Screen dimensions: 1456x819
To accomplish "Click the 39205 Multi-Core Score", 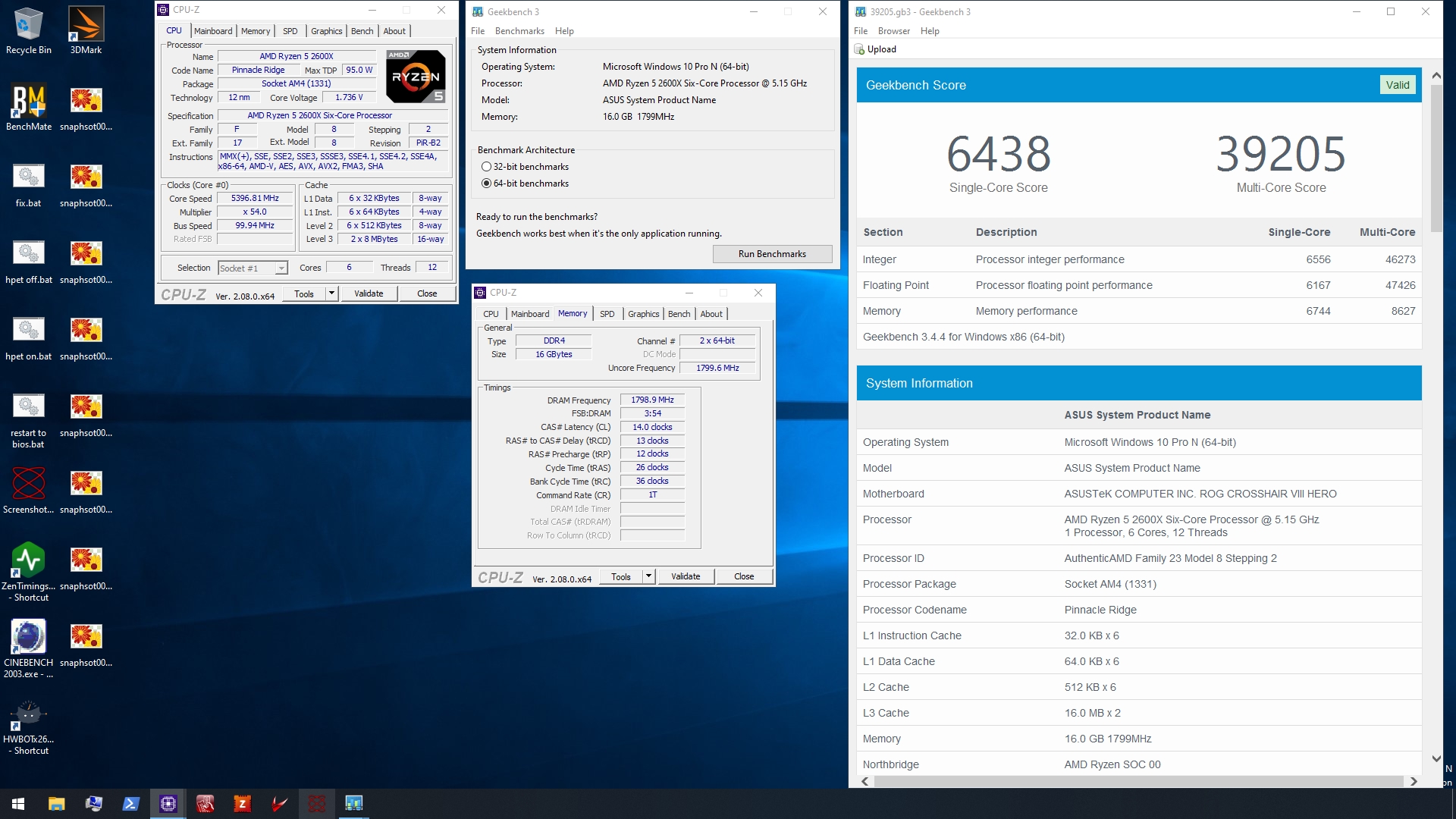I will coord(1281,154).
